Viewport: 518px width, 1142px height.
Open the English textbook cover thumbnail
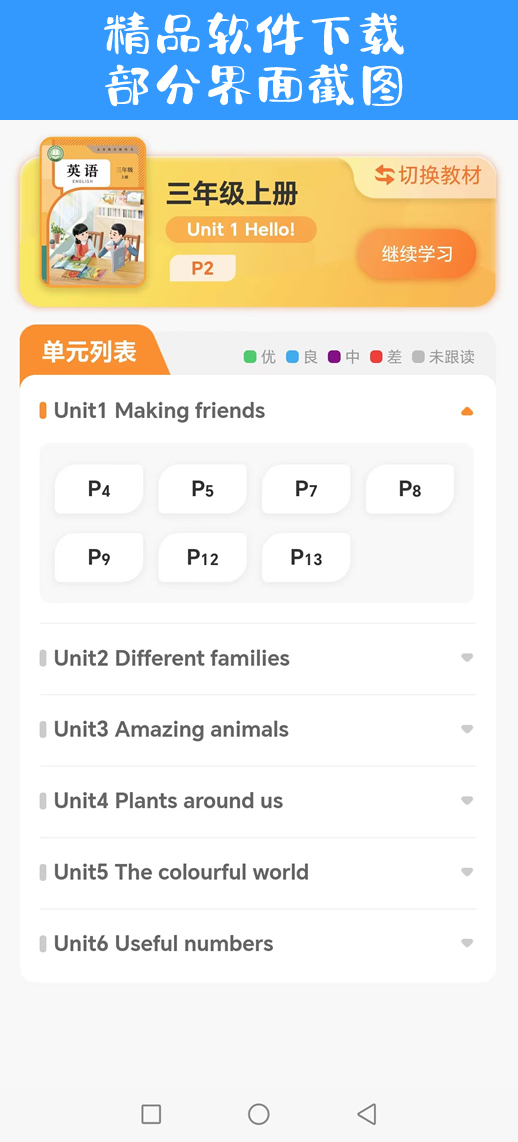(x=93, y=212)
